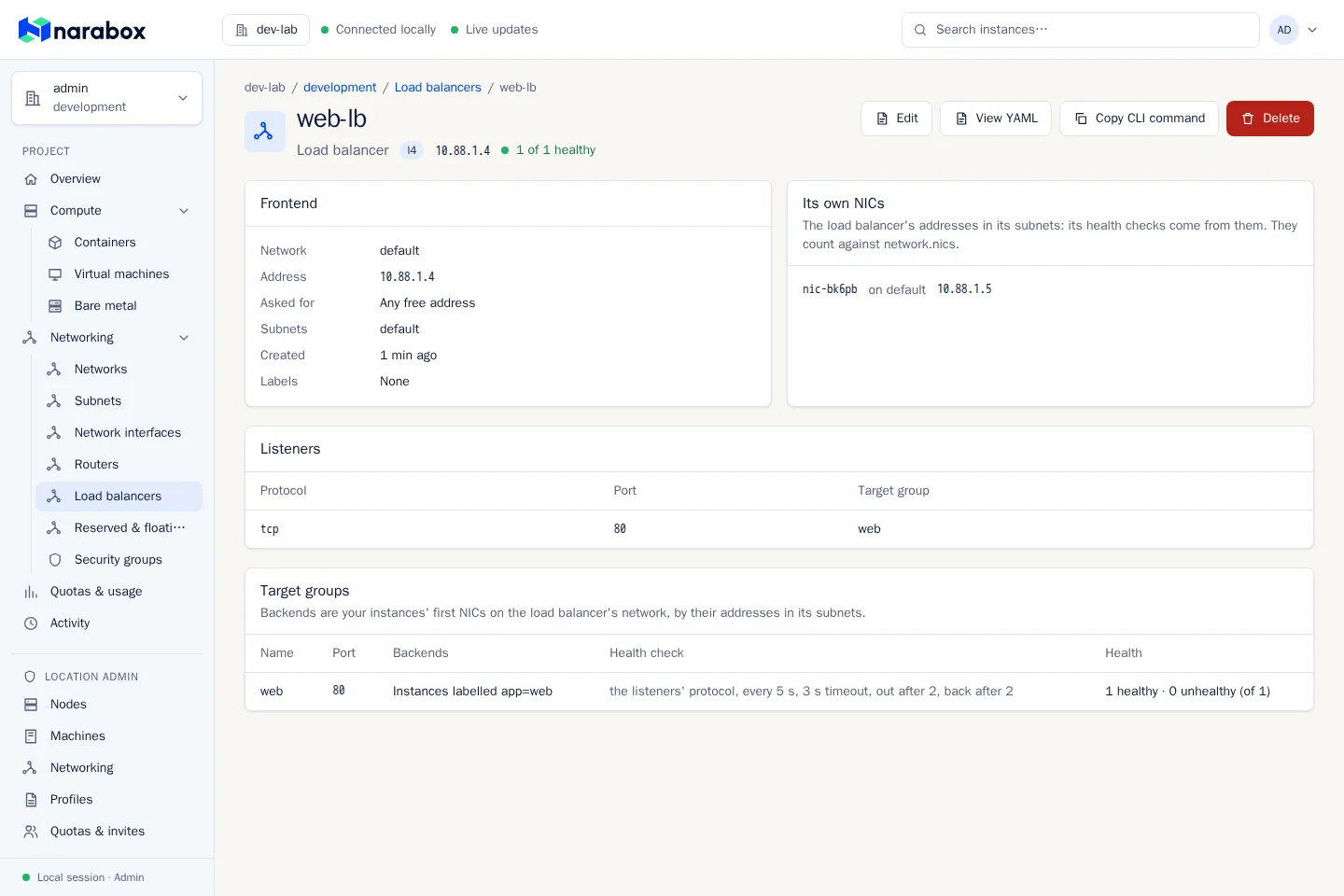Click the Routers sidebar icon

coord(54,465)
